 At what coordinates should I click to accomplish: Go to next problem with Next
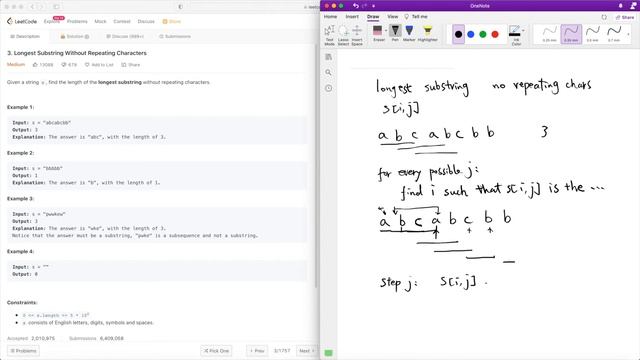(x=306, y=351)
